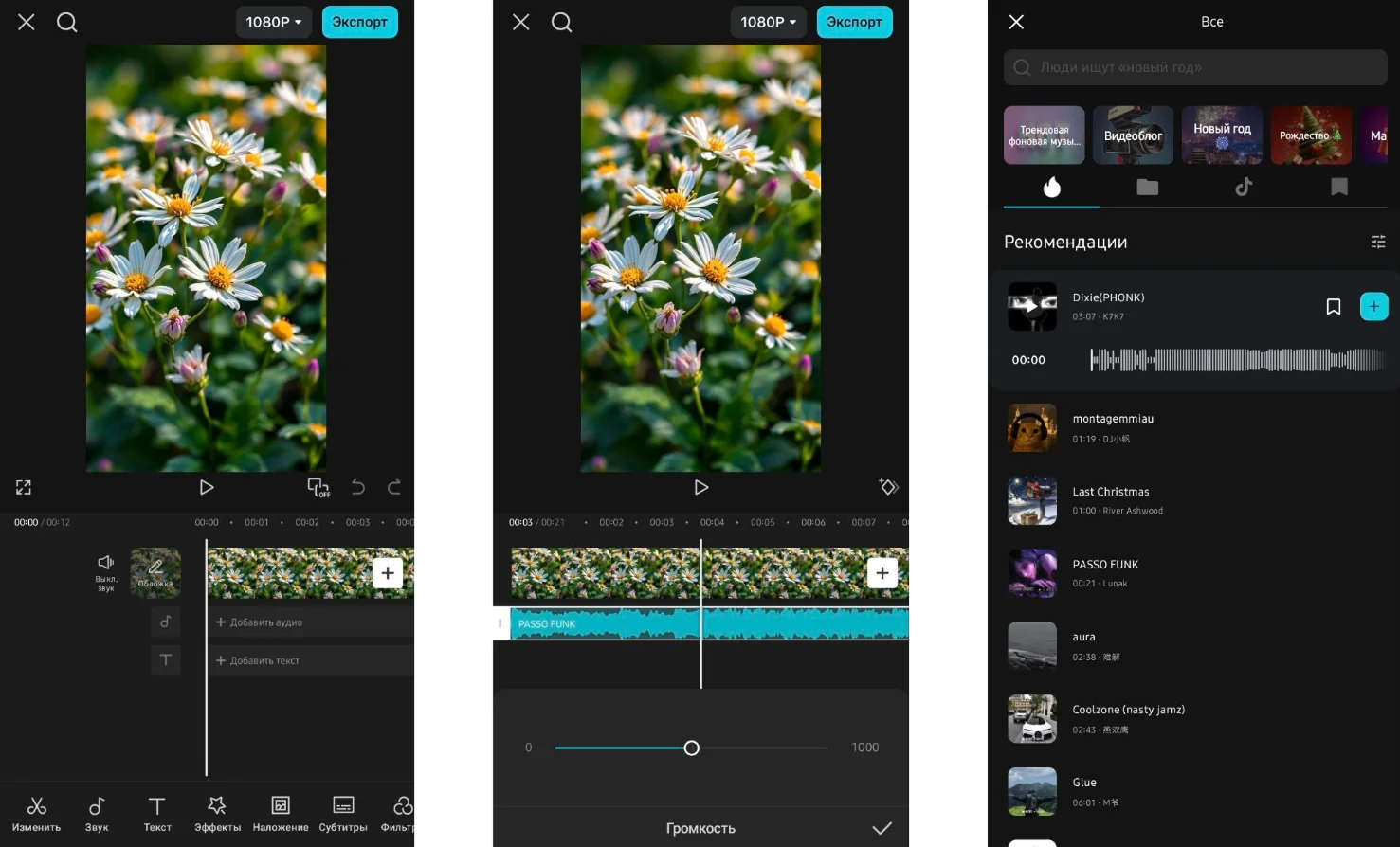Switch to the folder tab in the music library
The height and width of the screenshot is (847, 1400).
click(1147, 187)
